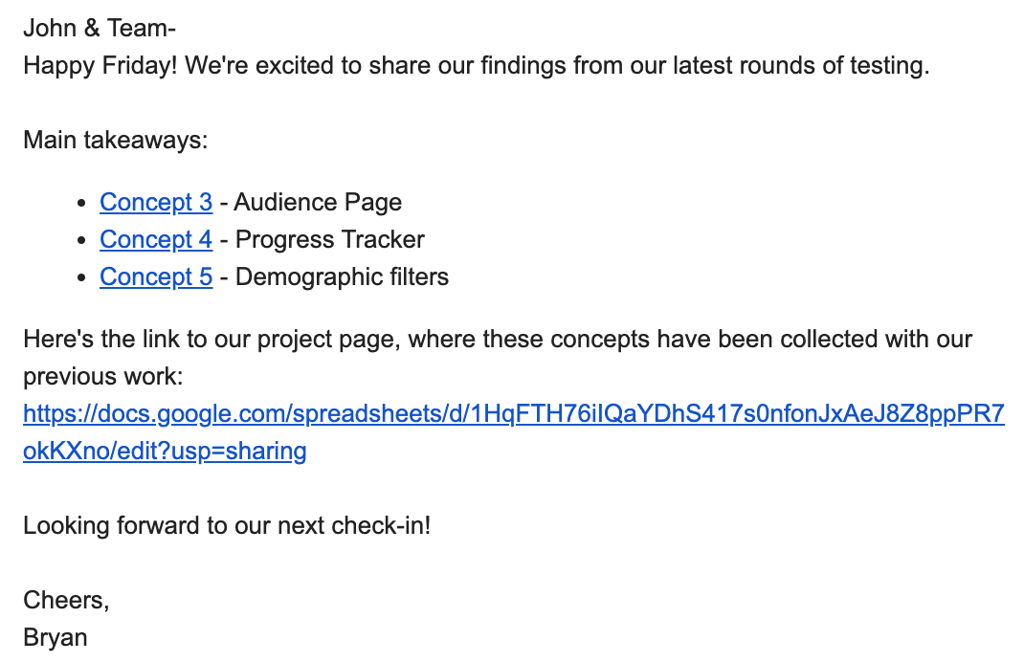Click the 'Demographic filters' text
The width and height of the screenshot is (1024, 662).
(x=342, y=277)
